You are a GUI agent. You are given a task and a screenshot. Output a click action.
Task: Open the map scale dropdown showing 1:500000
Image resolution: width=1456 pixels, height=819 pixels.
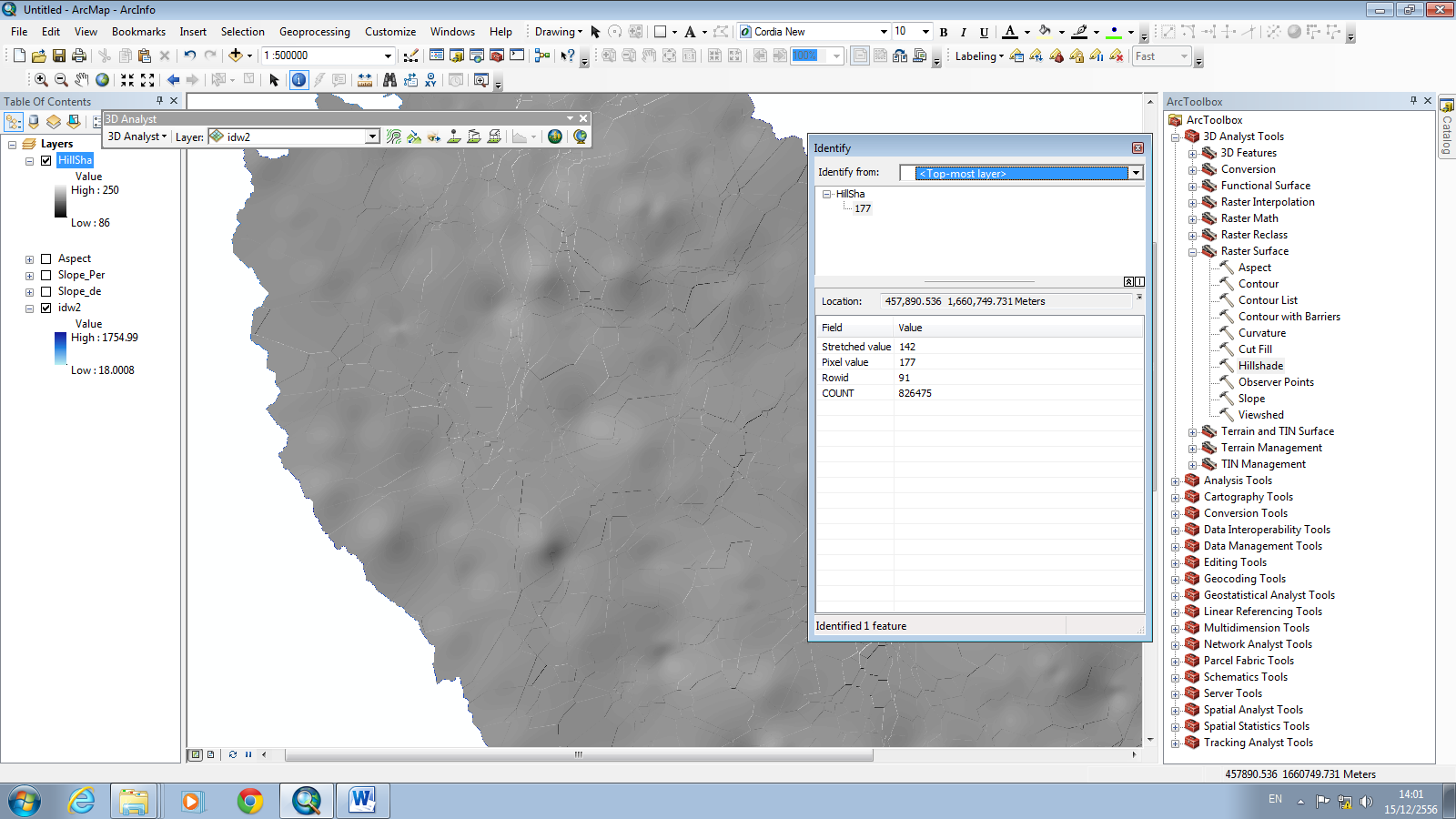(x=388, y=56)
